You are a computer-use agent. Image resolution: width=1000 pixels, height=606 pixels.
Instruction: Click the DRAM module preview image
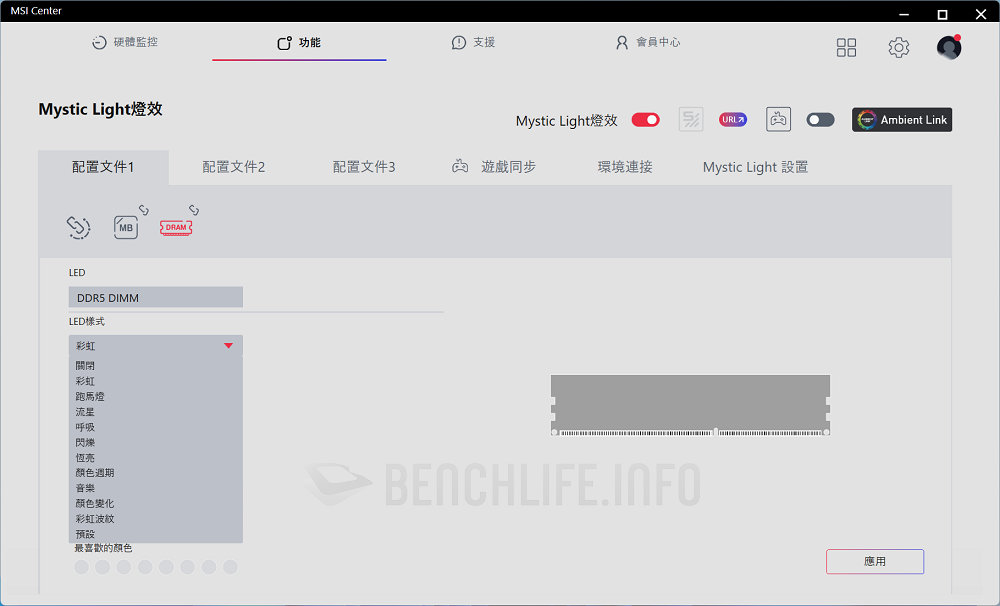pyautogui.click(x=690, y=405)
